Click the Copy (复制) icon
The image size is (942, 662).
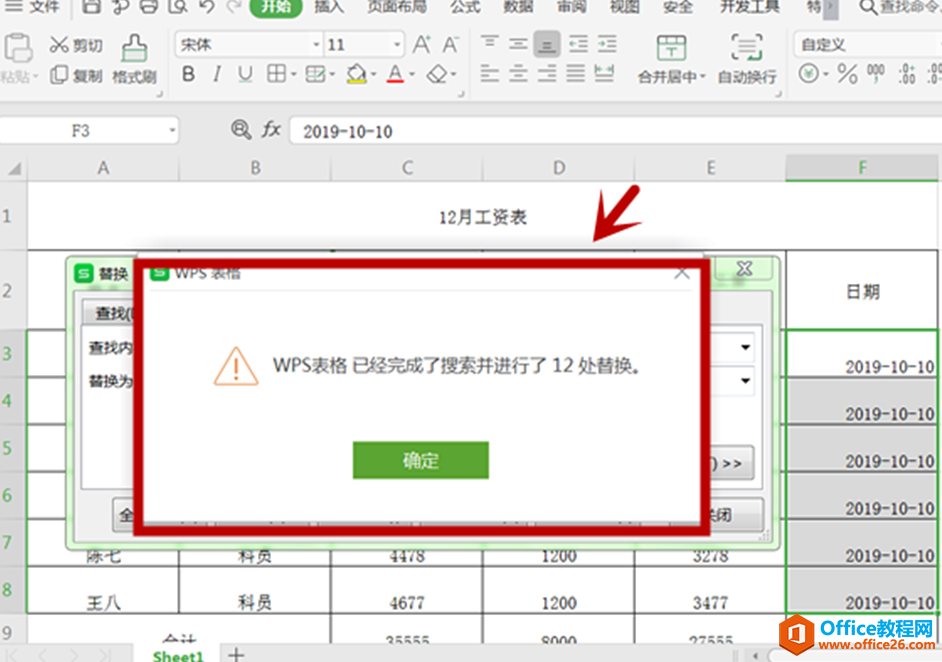[59, 76]
